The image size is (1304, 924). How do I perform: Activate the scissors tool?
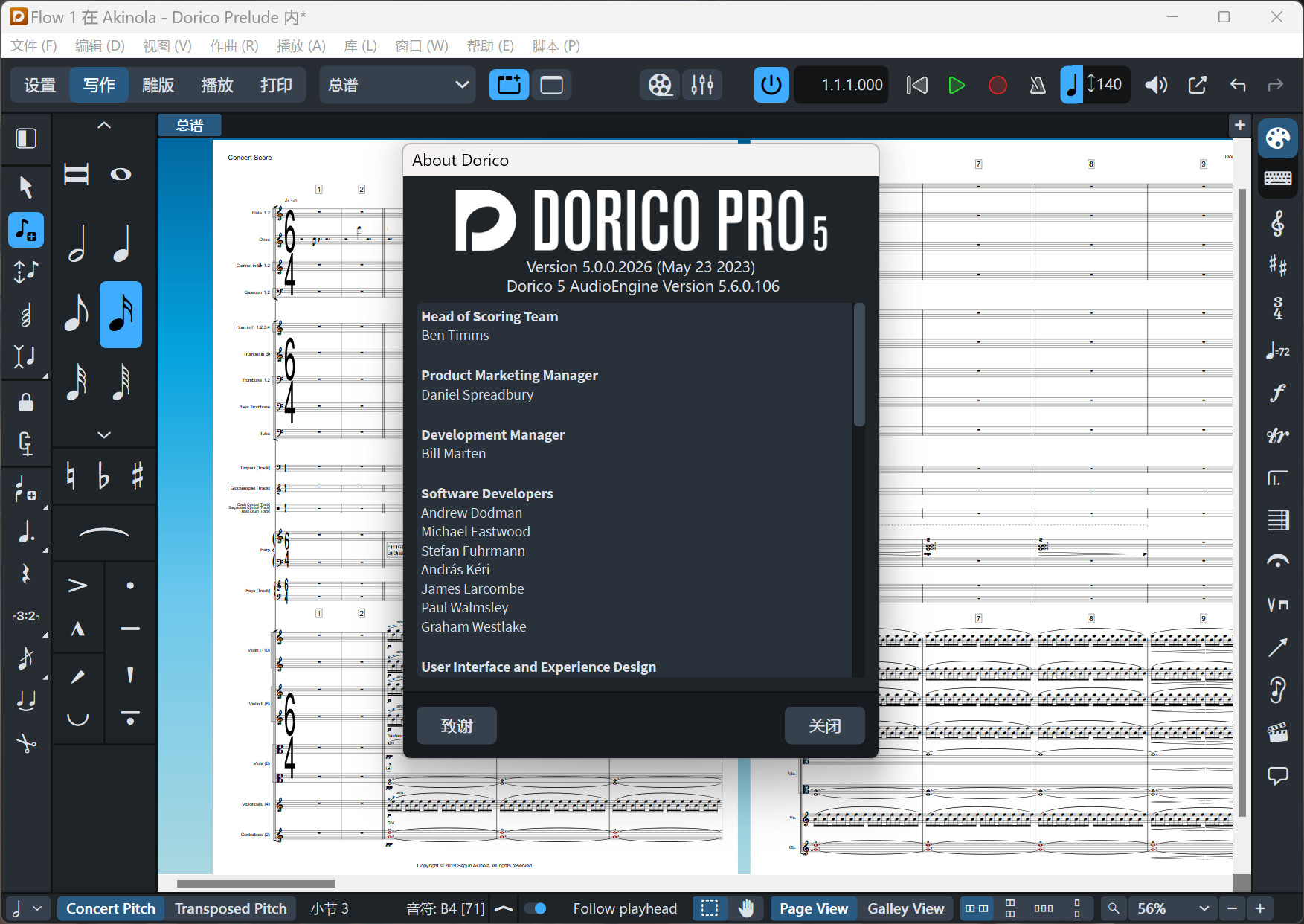click(26, 743)
